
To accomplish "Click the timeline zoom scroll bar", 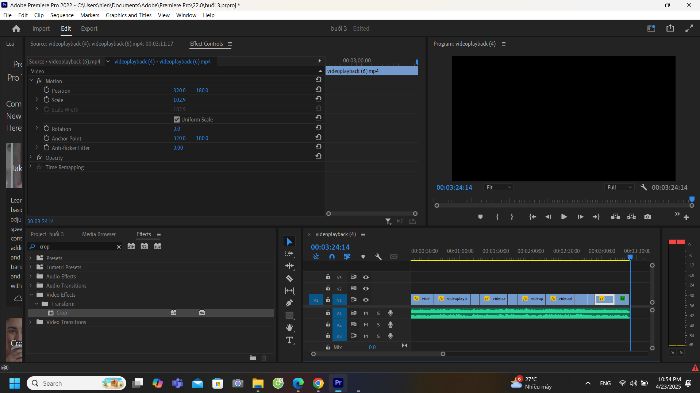I will point(378,354).
